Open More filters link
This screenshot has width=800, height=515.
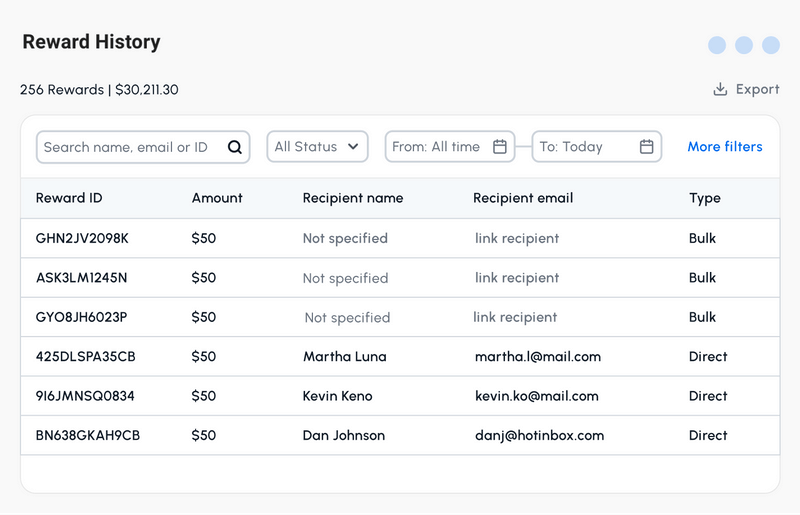725,147
